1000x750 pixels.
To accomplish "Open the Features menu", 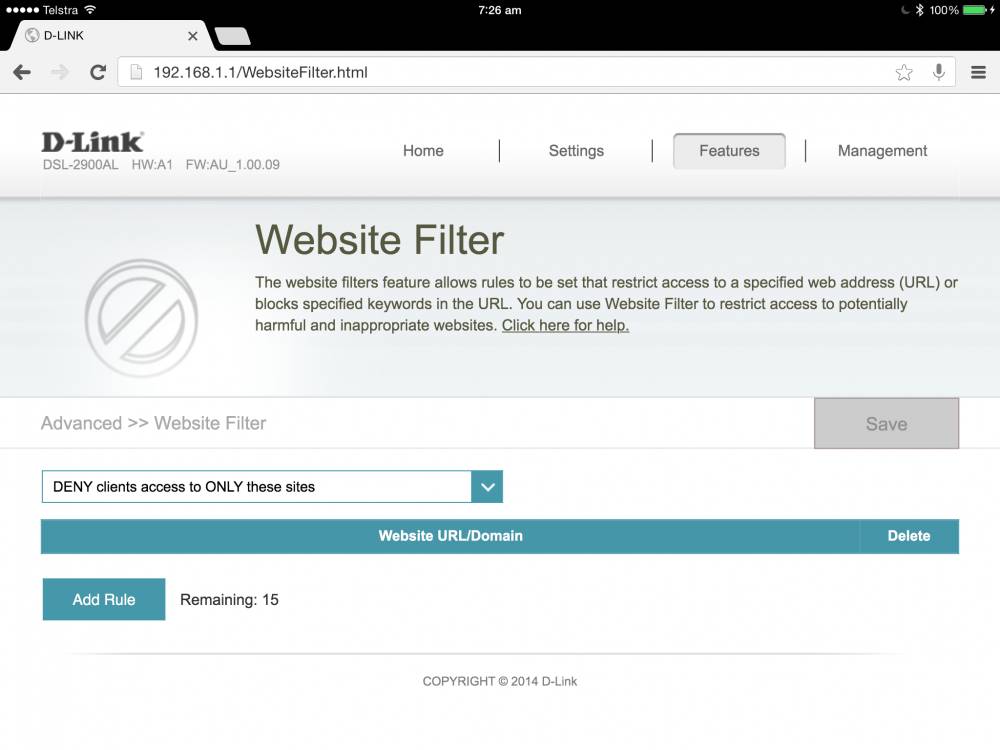I will coord(729,151).
